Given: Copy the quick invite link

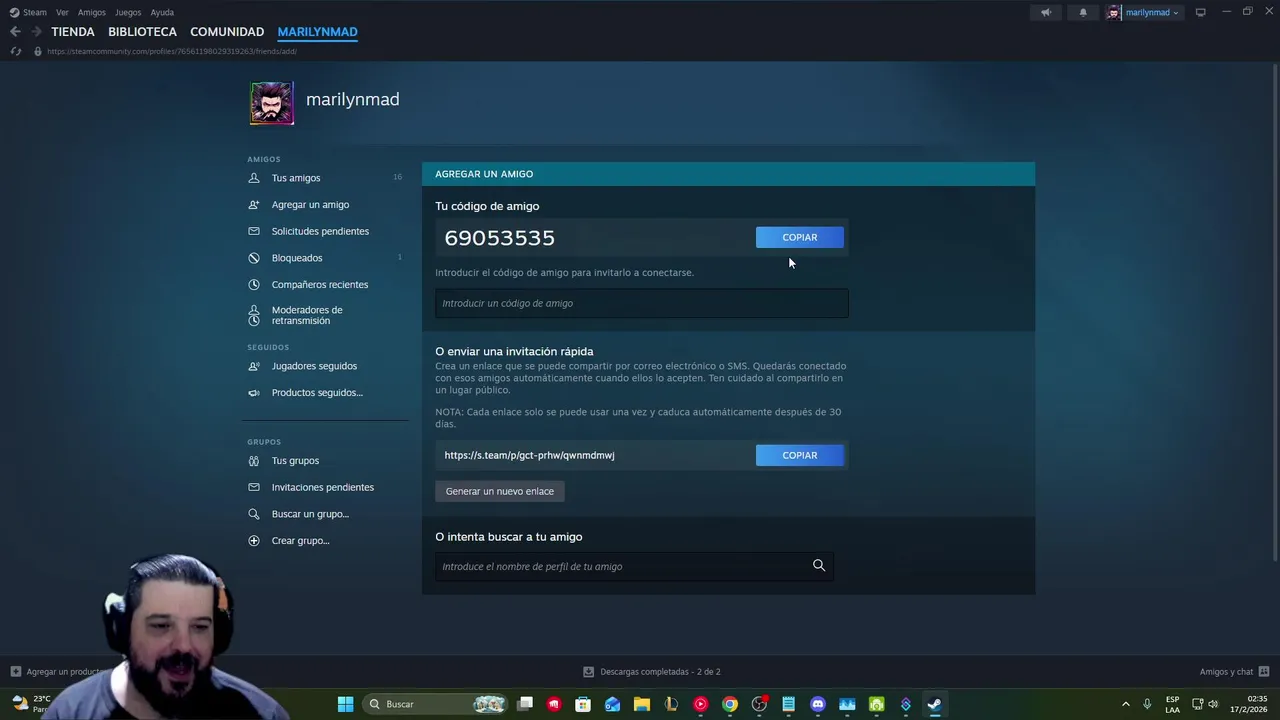Looking at the screenshot, I should click(x=800, y=455).
